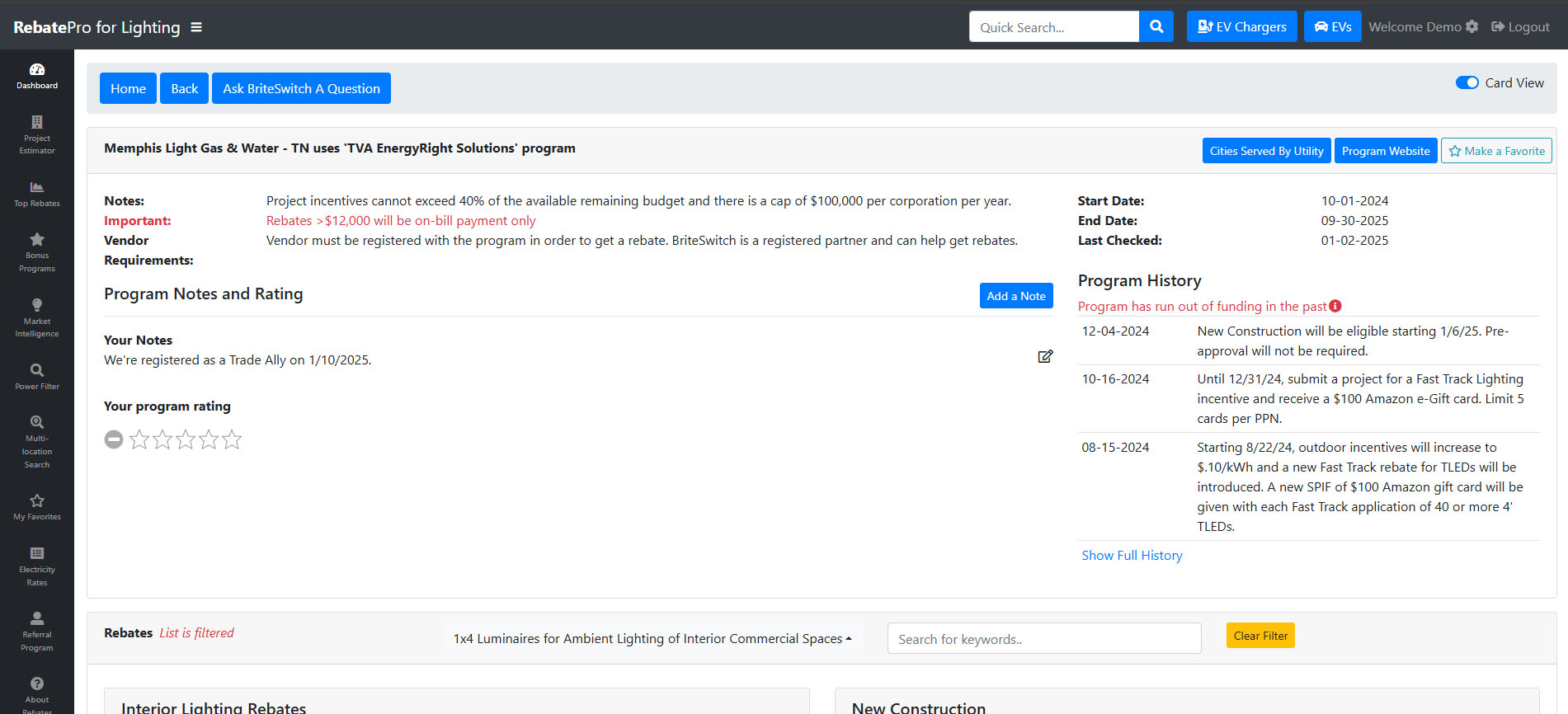
Task: Click the End Date value 09-30-2025
Action: tap(1354, 220)
